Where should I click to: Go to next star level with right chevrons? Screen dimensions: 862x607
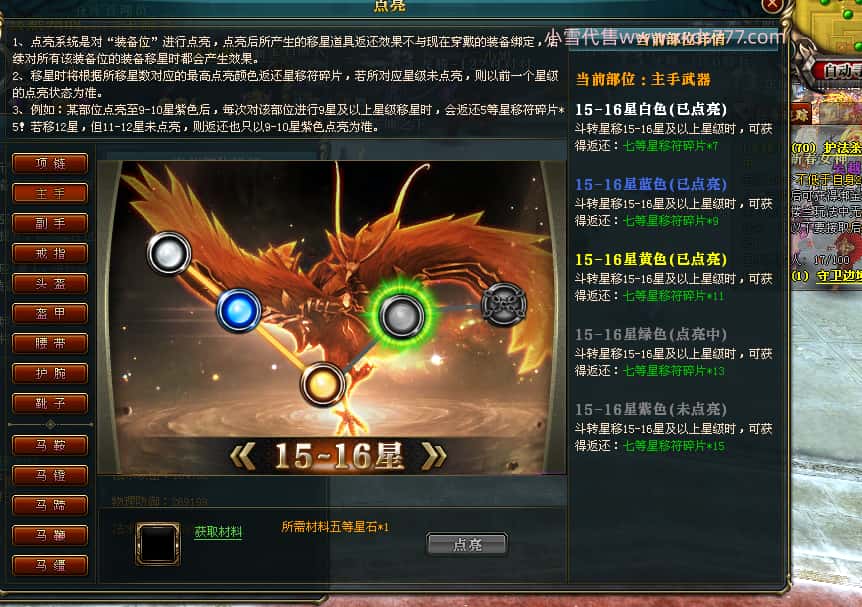pyautogui.click(x=434, y=456)
